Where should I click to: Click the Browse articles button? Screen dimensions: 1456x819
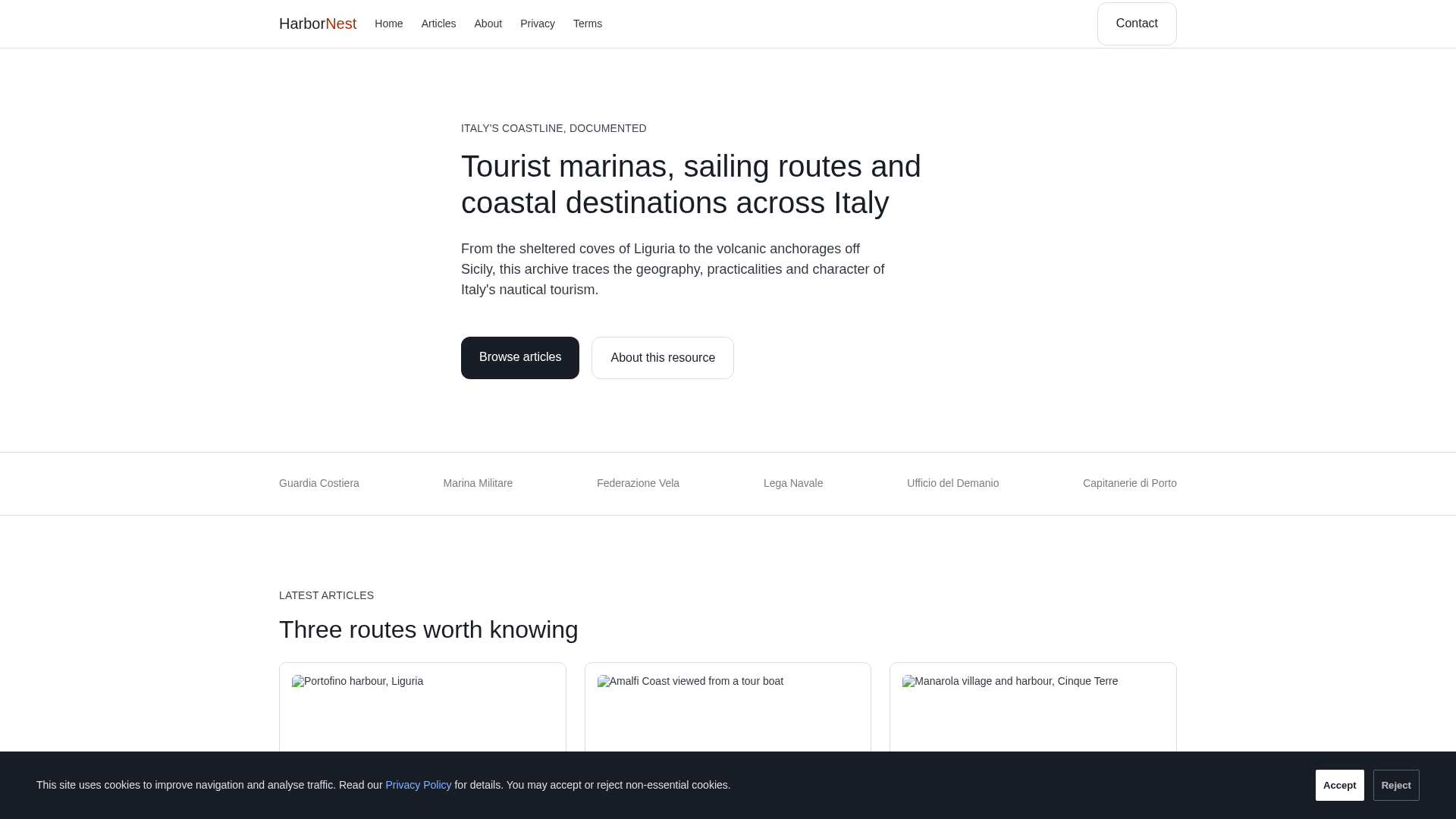tap(519, 357)
